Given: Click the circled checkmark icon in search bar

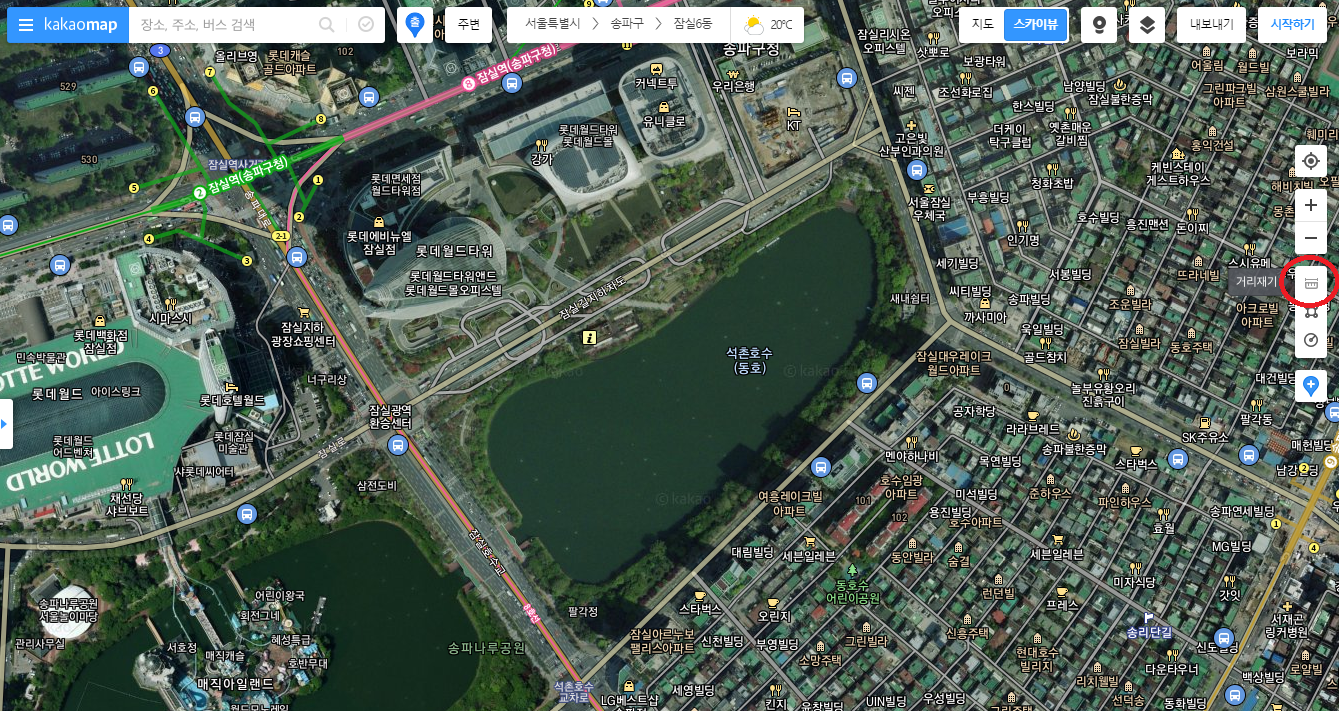Looking at the screenshot, I should [x=366, y=25].
